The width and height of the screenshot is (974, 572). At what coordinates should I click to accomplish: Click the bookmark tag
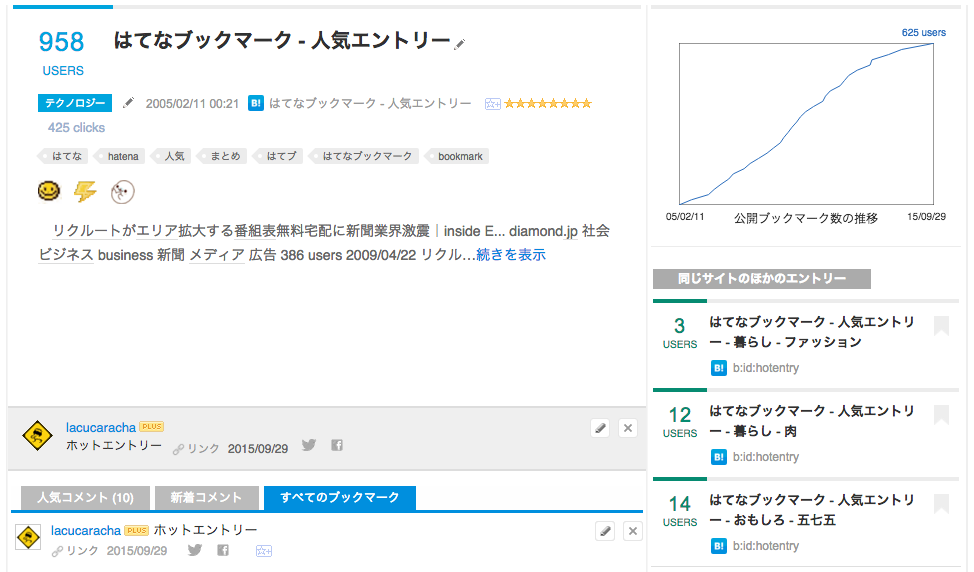457,156
